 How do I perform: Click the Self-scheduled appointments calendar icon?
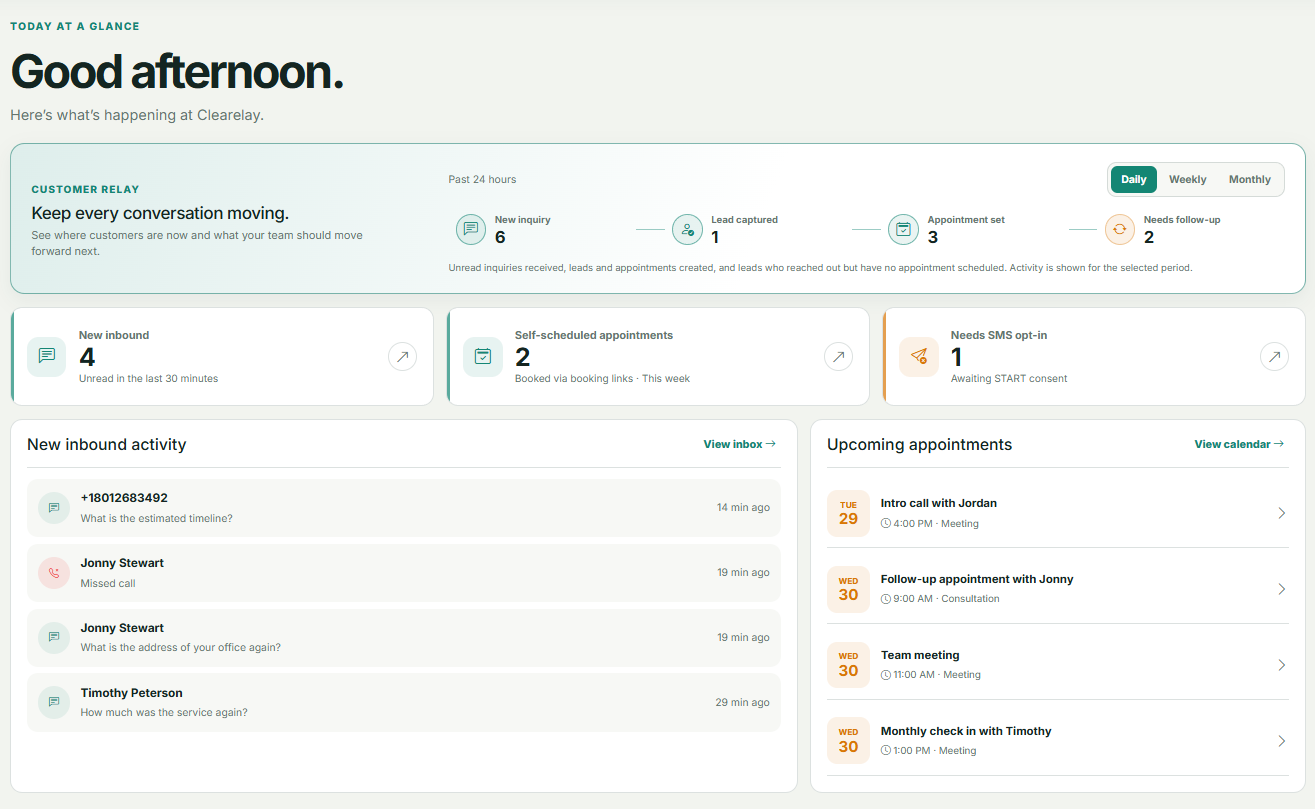[x=482, y=356]
